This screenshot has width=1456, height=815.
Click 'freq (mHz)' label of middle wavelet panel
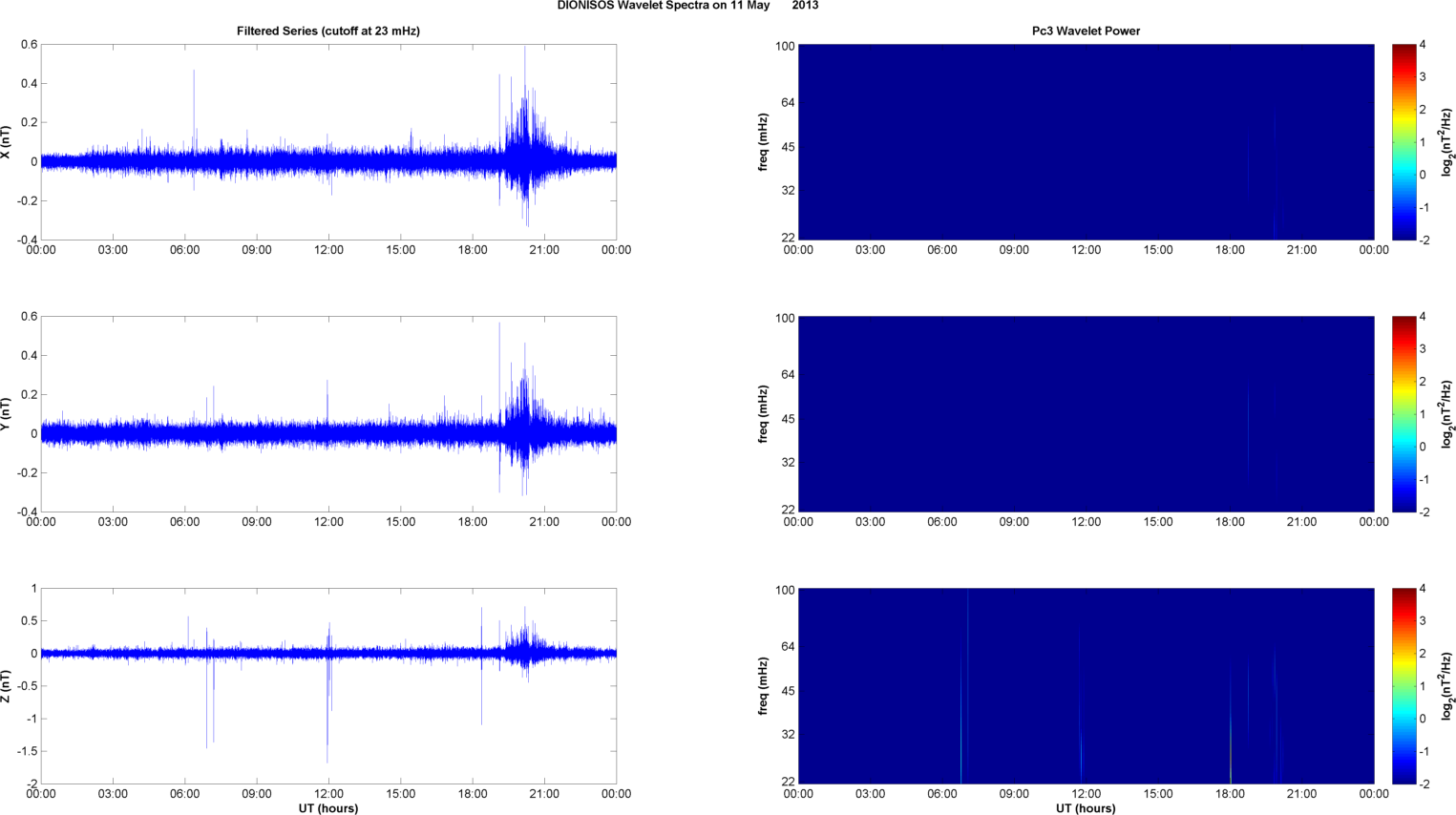point(764,414)
